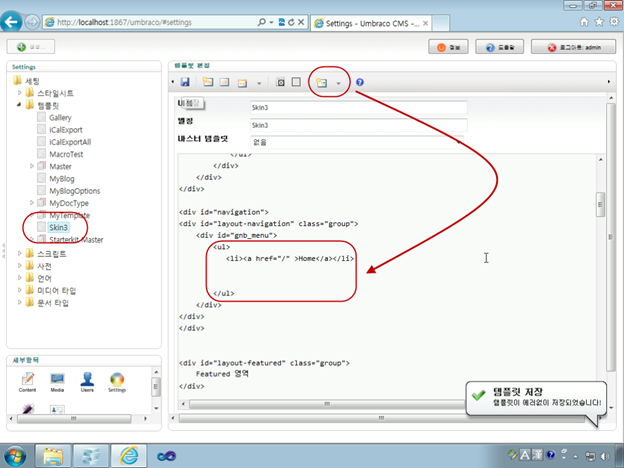Open dropdown arrow next to orange toolbar icon
624x468 pixels.
(259, 83)
